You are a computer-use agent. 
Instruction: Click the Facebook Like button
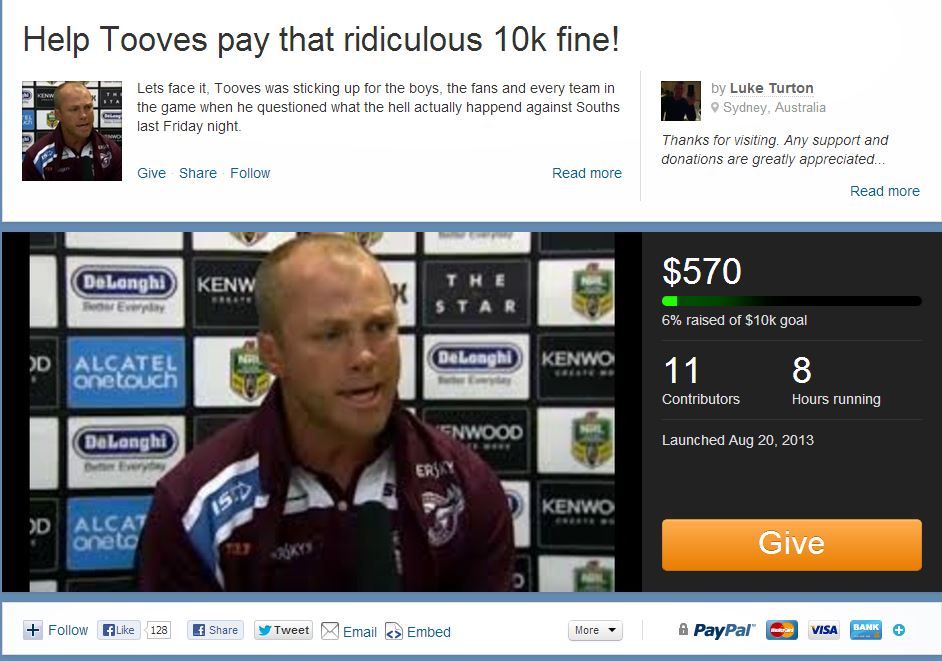(x=119, y=630)
